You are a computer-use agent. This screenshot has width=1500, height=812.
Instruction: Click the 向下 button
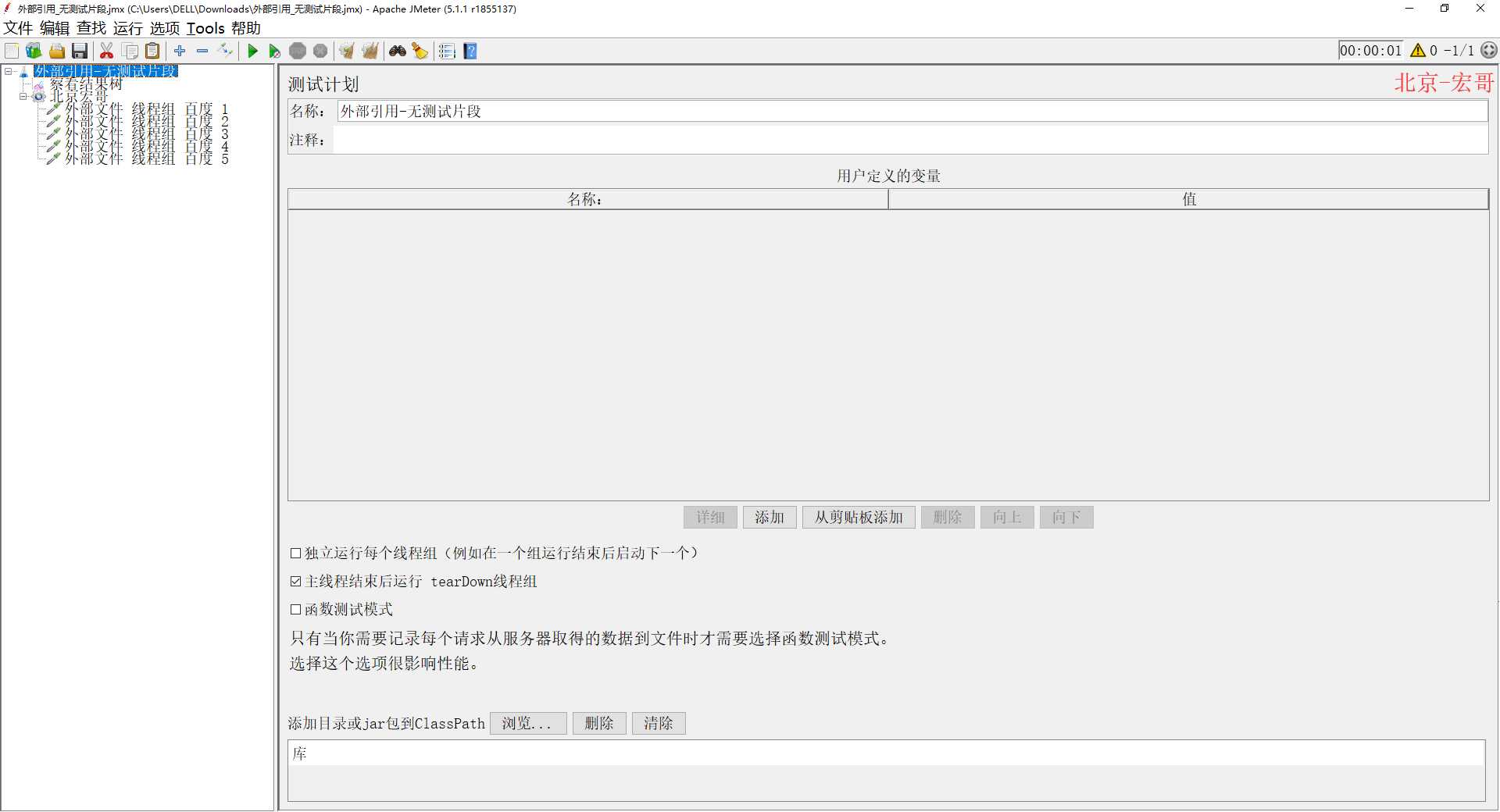pos(1066,517)
